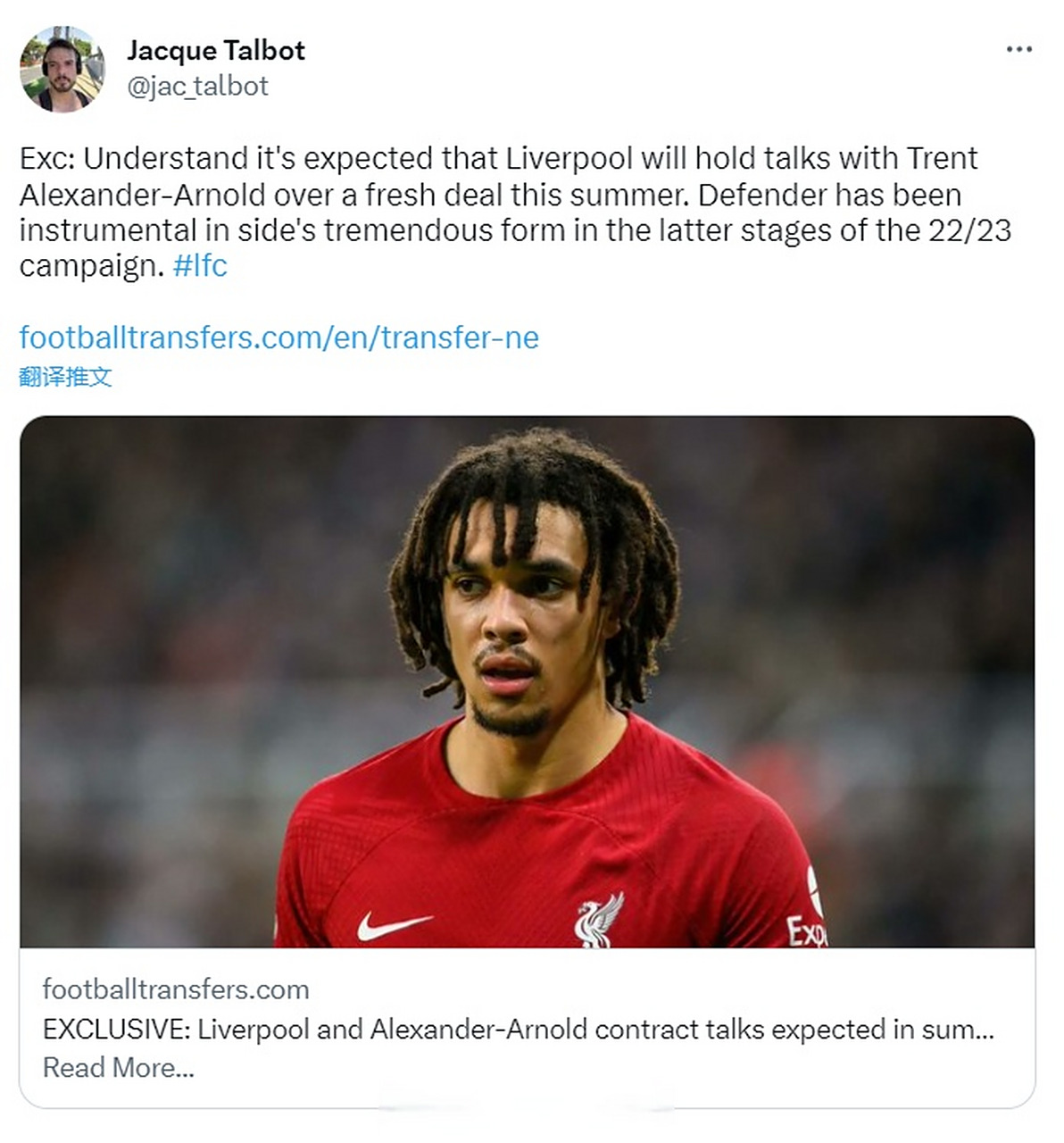Screen dimensions: 1064x1143
Task: Follow the footballtransfers.com/en/transfer-ne link
Action: coord(279,338)
